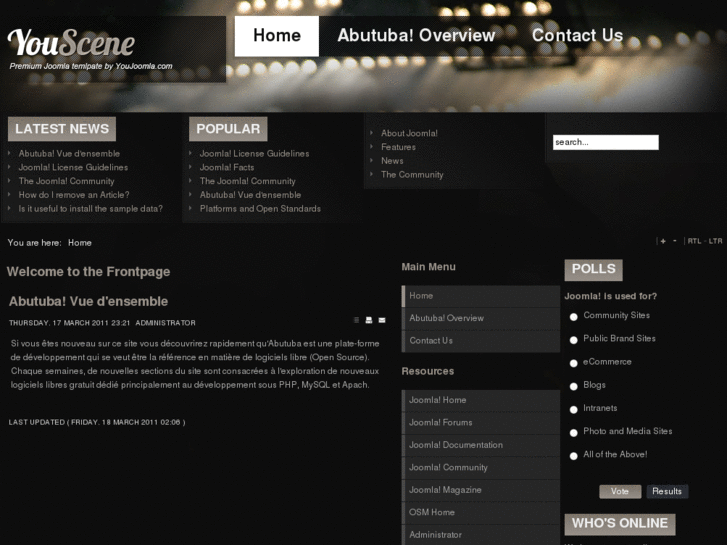This screenshot has width=727, height=545.
Task: Open Features link
Action: [398, 147]
